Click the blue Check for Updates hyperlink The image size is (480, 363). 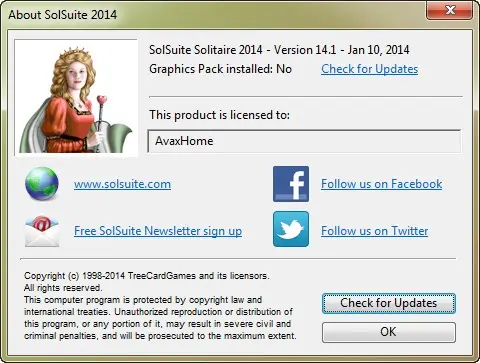pyautogui.click(x=370, y=69)
